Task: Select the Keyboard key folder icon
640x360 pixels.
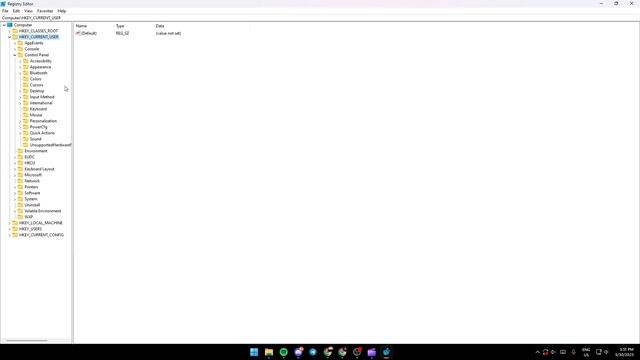Action: click(26, 109)
